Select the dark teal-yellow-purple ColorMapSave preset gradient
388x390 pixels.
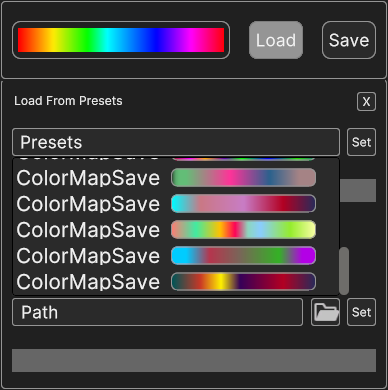[243, 282]
